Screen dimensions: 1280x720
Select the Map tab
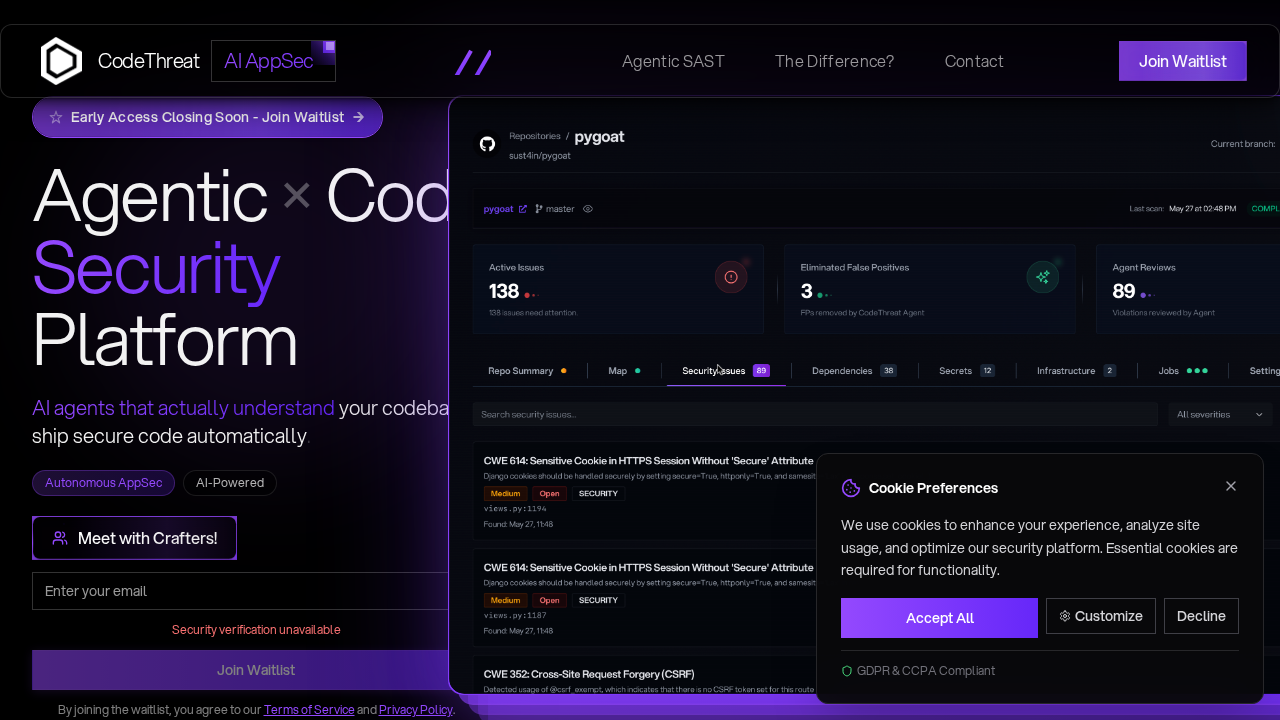pyautogui.click(x=619, y=370)
